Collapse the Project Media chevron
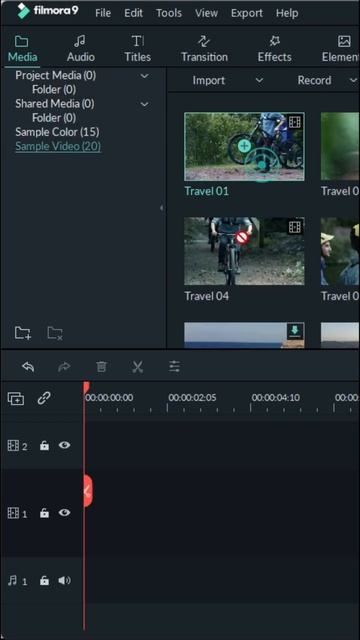This screenshot has height=640, width=360. click(x=144, y=76)
